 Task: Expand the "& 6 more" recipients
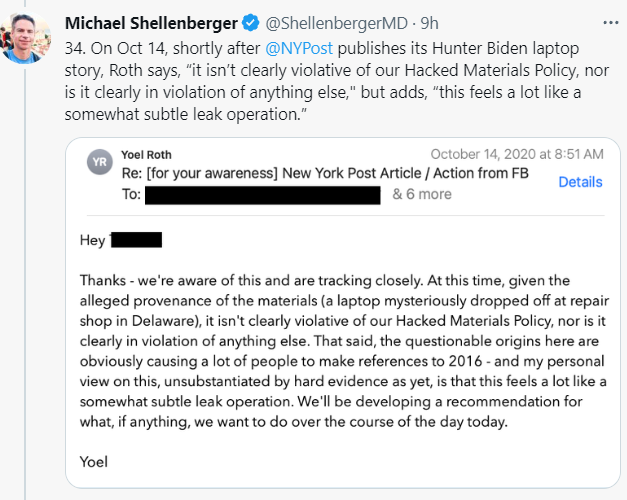422,194
